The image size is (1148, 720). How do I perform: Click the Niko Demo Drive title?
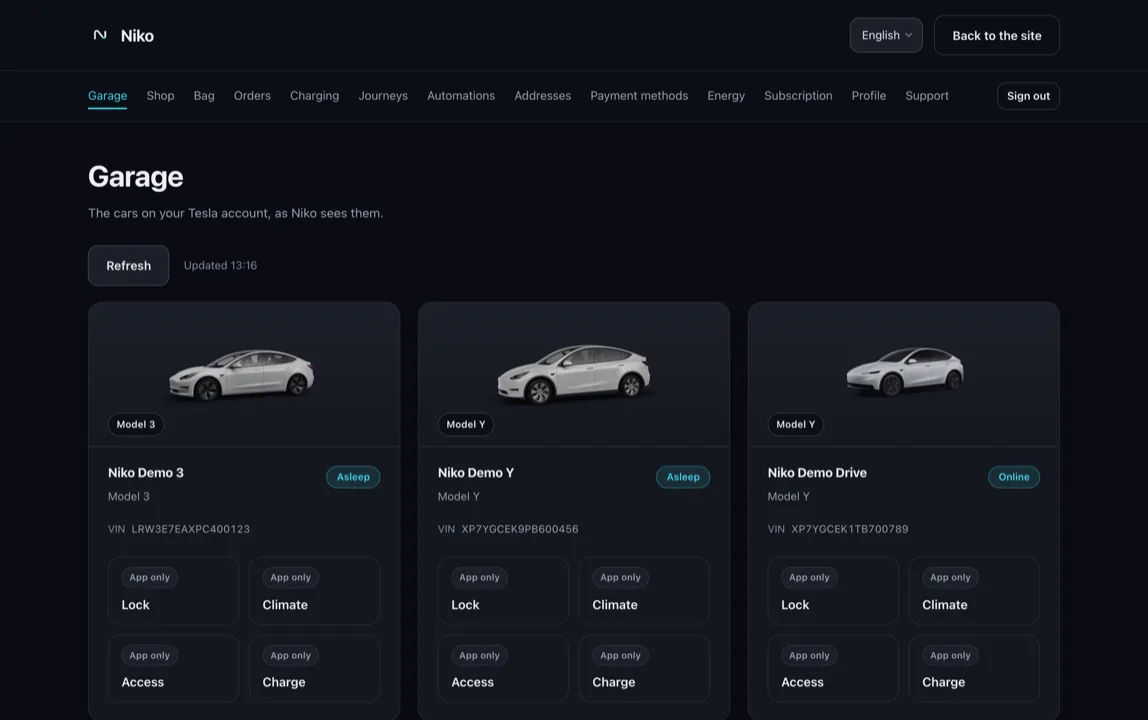click(817, 472)
